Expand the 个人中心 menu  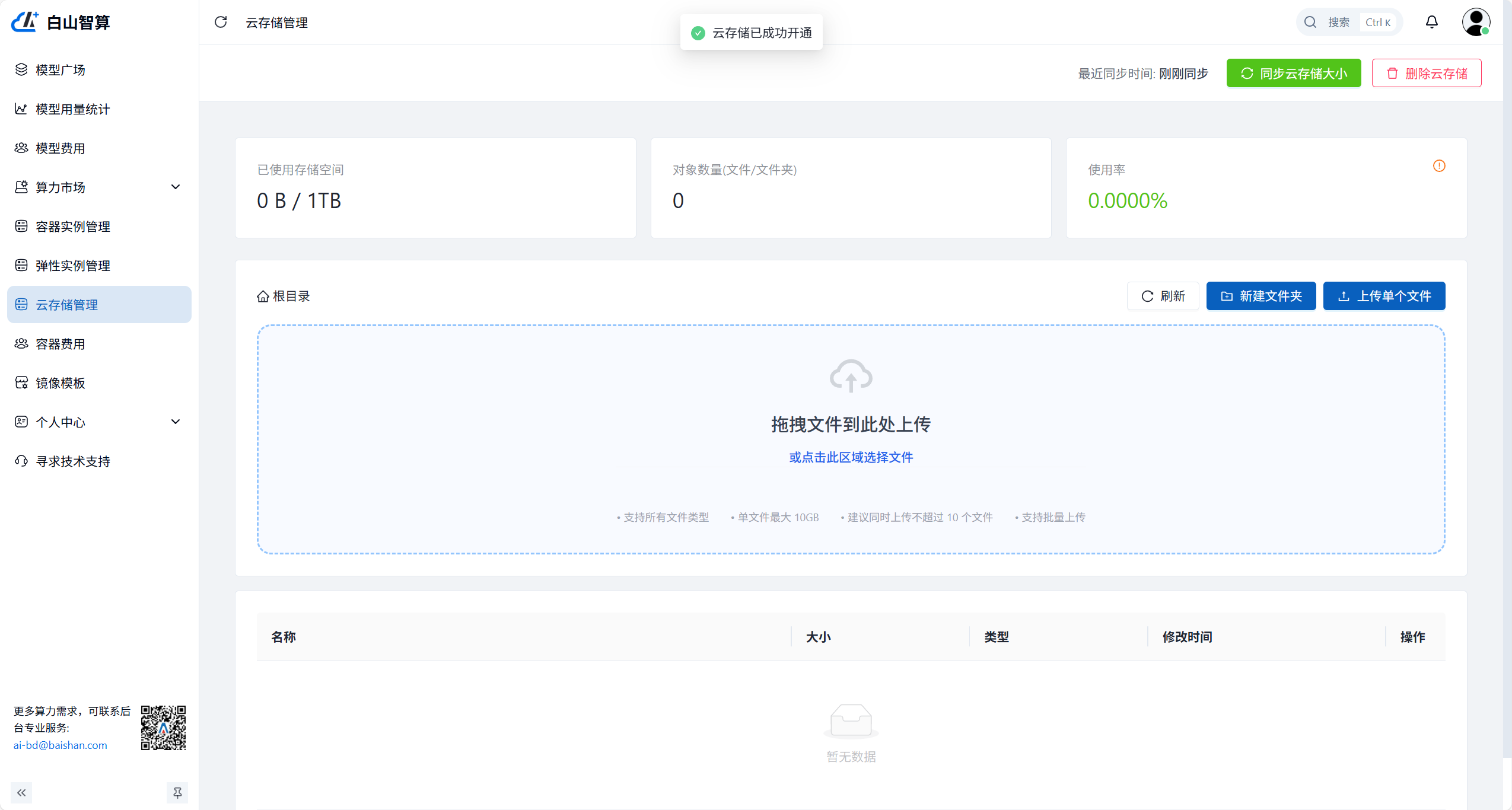click(x=60, y=422)
